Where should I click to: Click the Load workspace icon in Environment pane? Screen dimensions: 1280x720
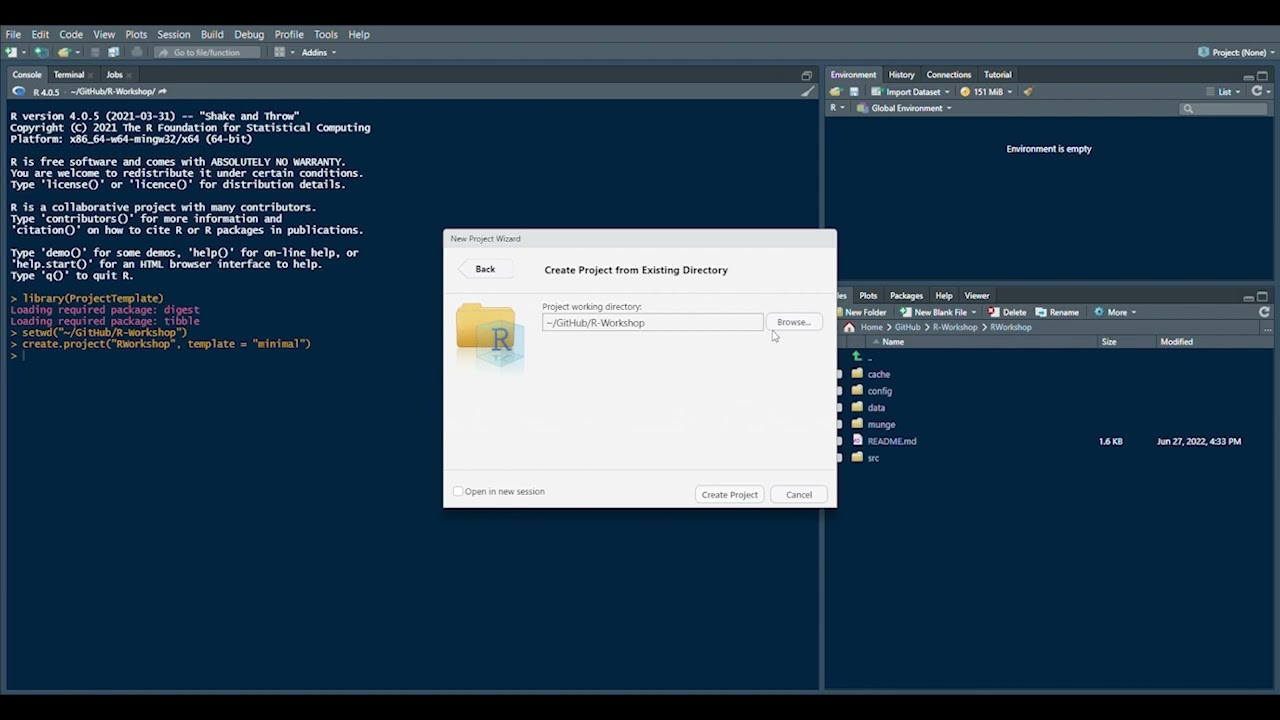pos(836,91)
